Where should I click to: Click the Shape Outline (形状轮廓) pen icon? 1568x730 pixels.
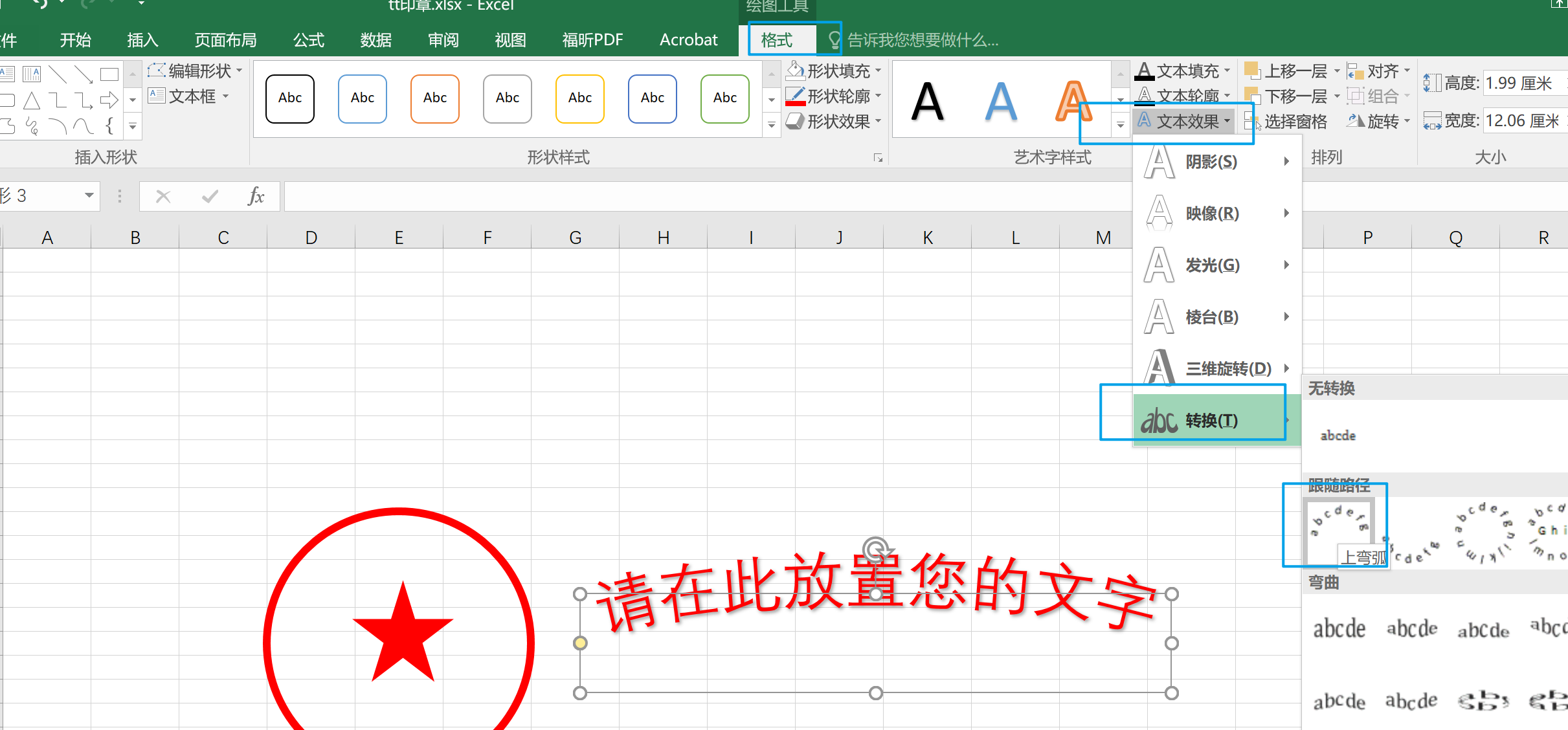796,96
